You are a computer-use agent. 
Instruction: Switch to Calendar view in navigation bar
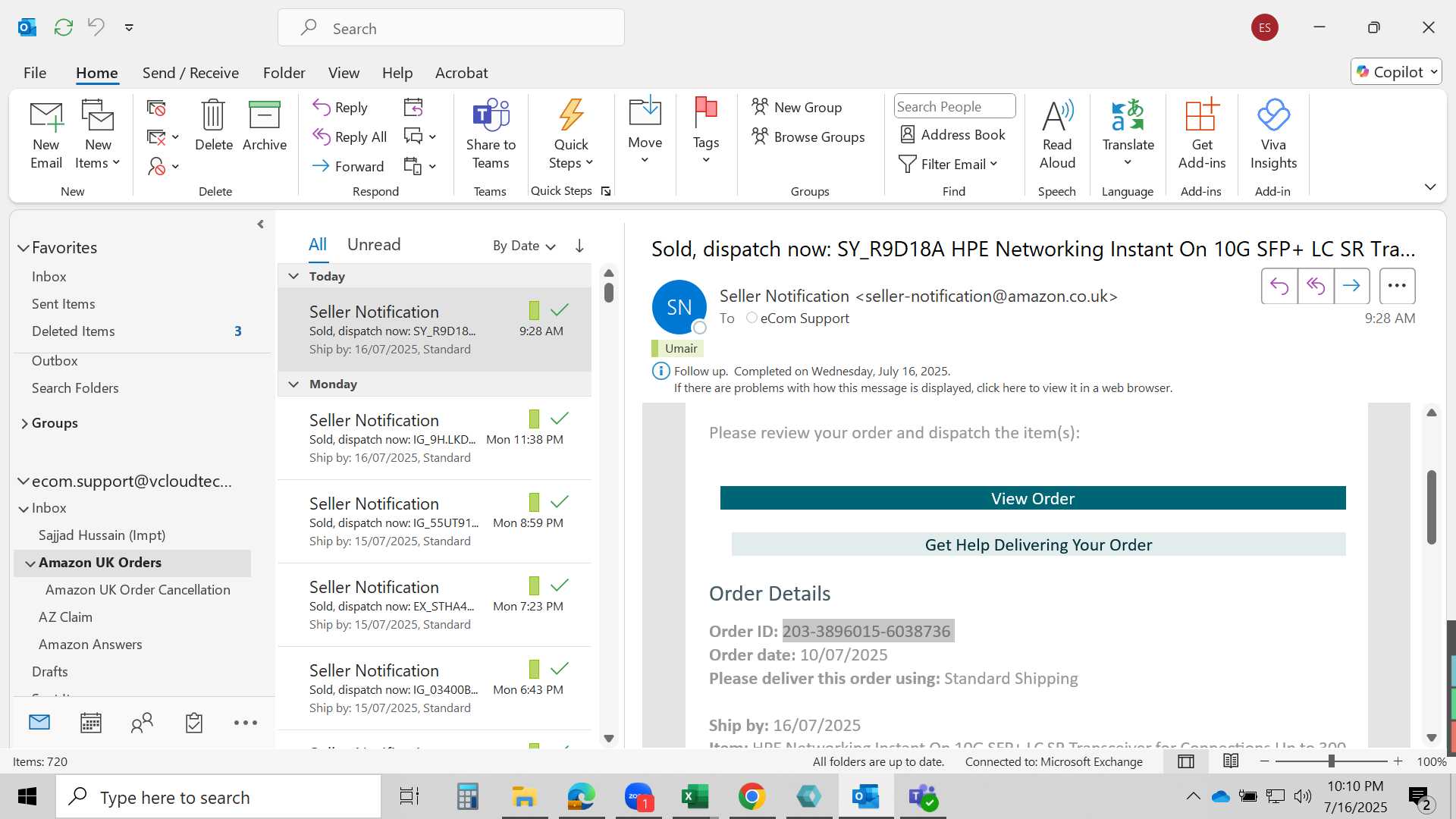[91, 723]
